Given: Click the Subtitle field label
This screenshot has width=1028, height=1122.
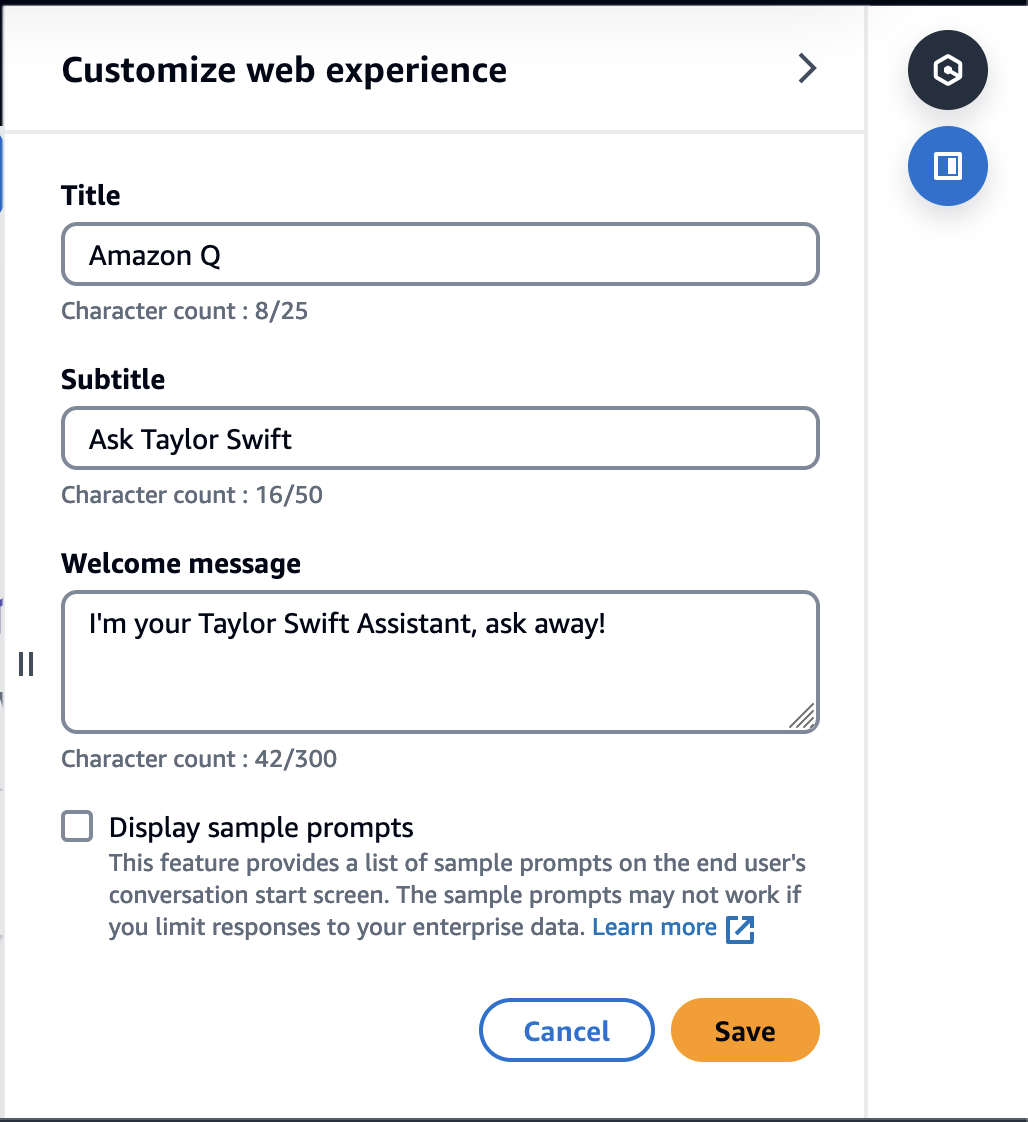Looking at the screenshot, I should [113, 380].
